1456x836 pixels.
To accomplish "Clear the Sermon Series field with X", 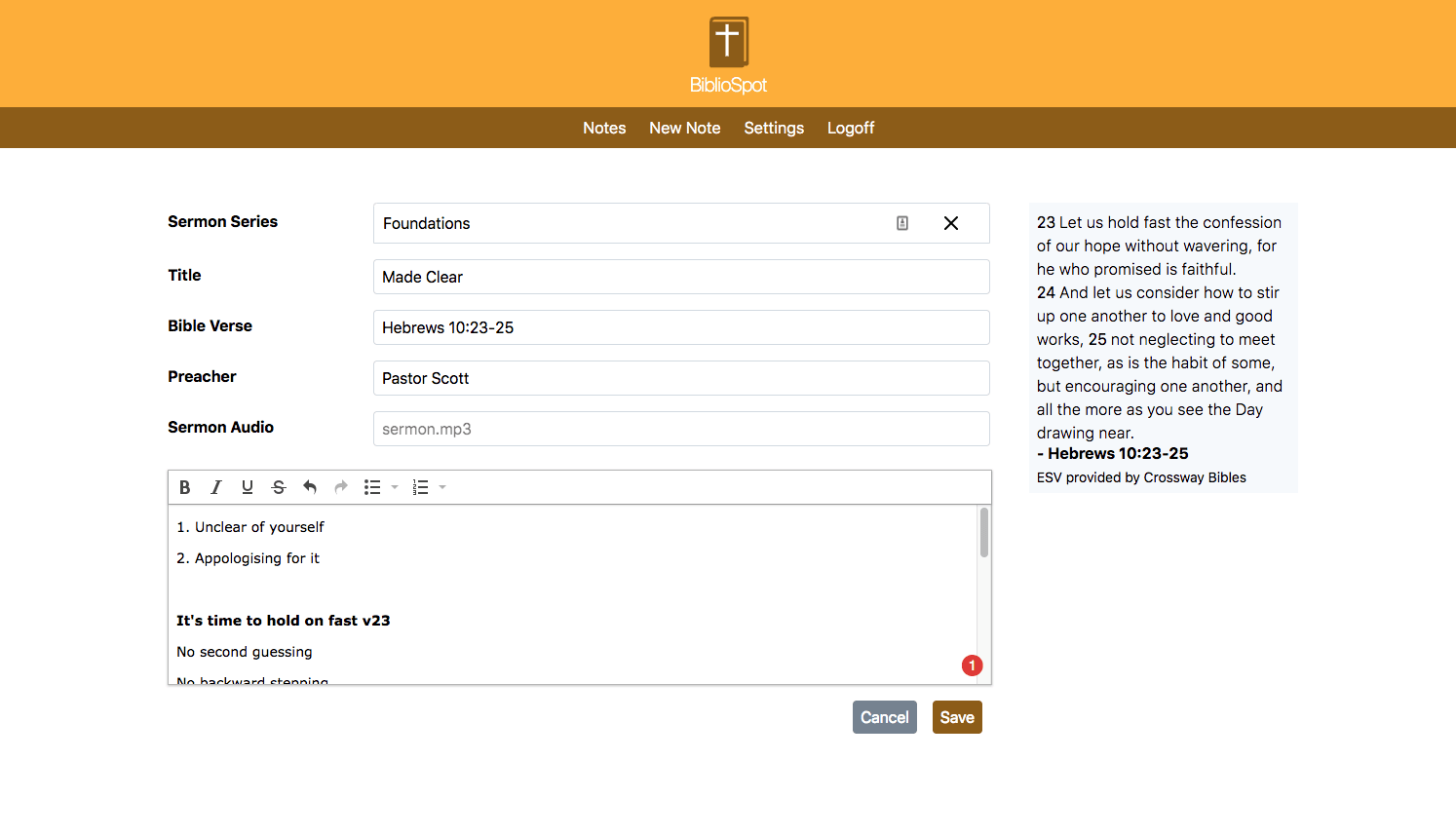I will (x=951, y=223).
